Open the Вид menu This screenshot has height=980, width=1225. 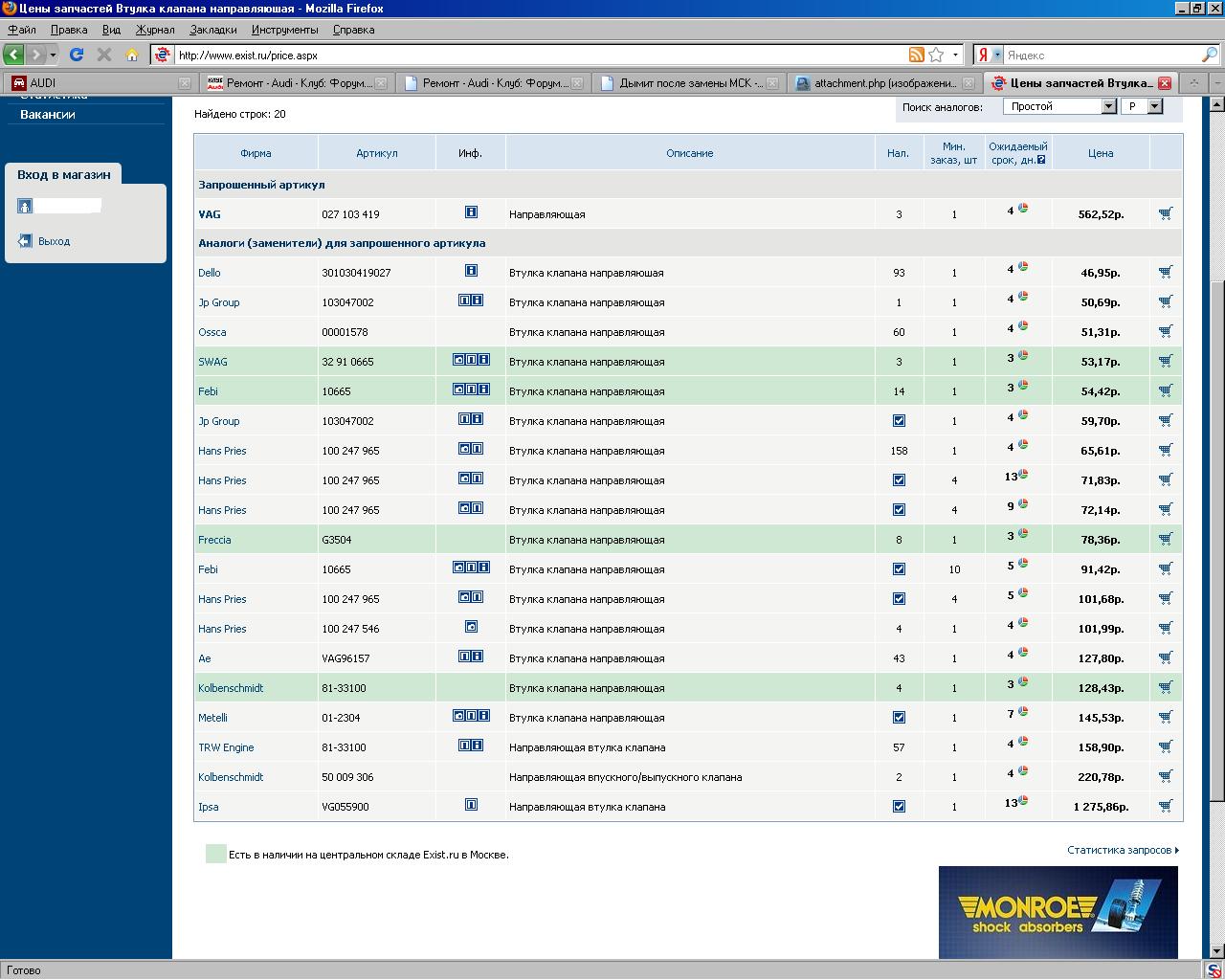[111, 30]
